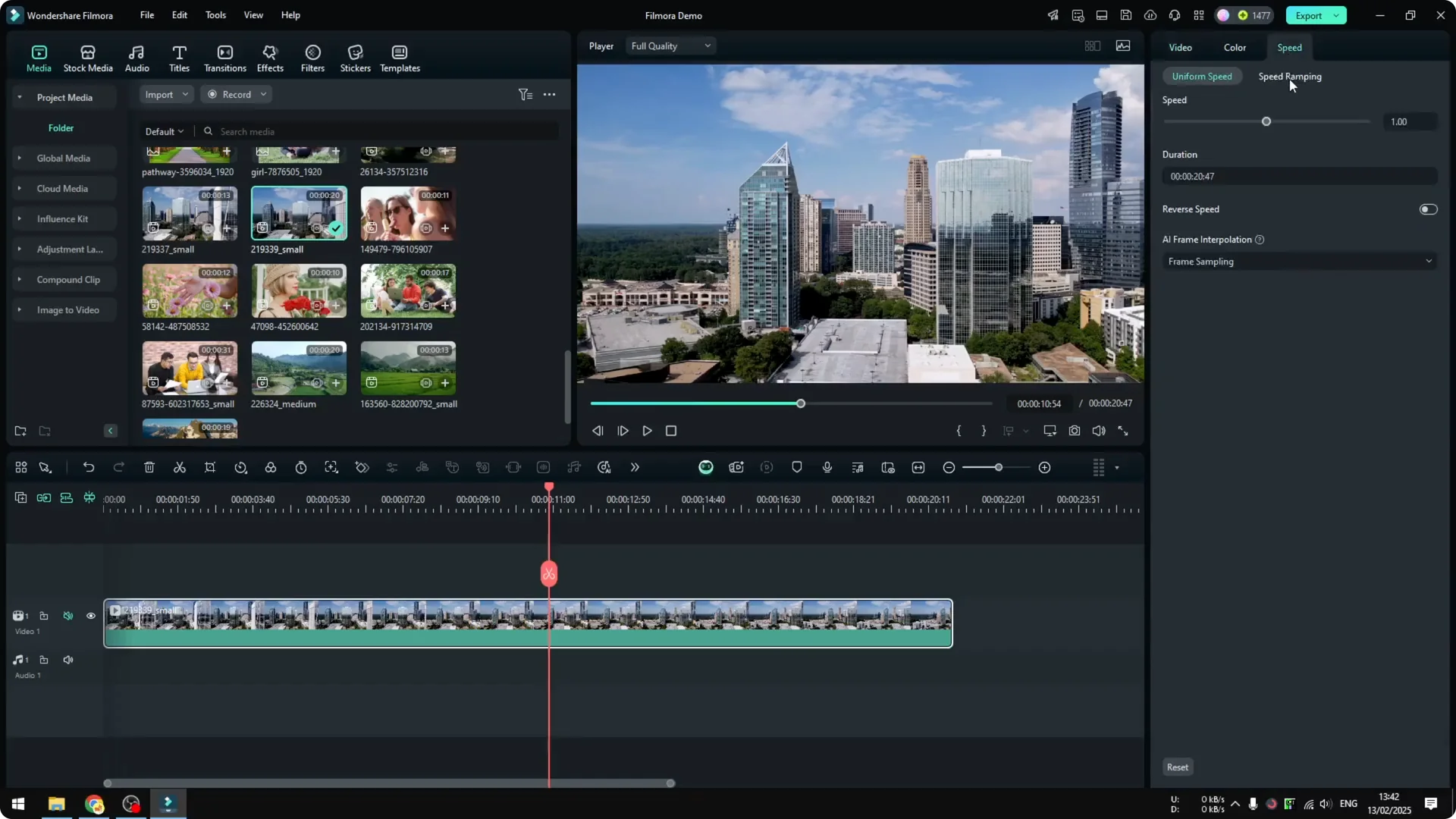Delete the selected clip with the trash icon
1456x819 pixels.
point(149,467)
